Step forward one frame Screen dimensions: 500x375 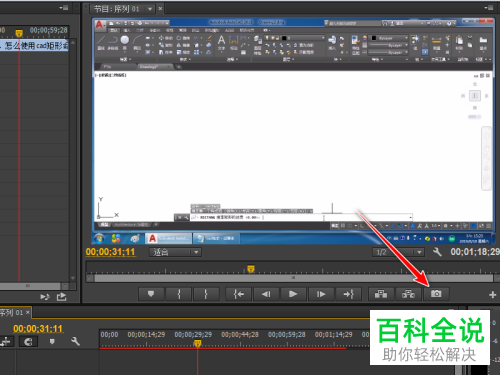point(321,294)
